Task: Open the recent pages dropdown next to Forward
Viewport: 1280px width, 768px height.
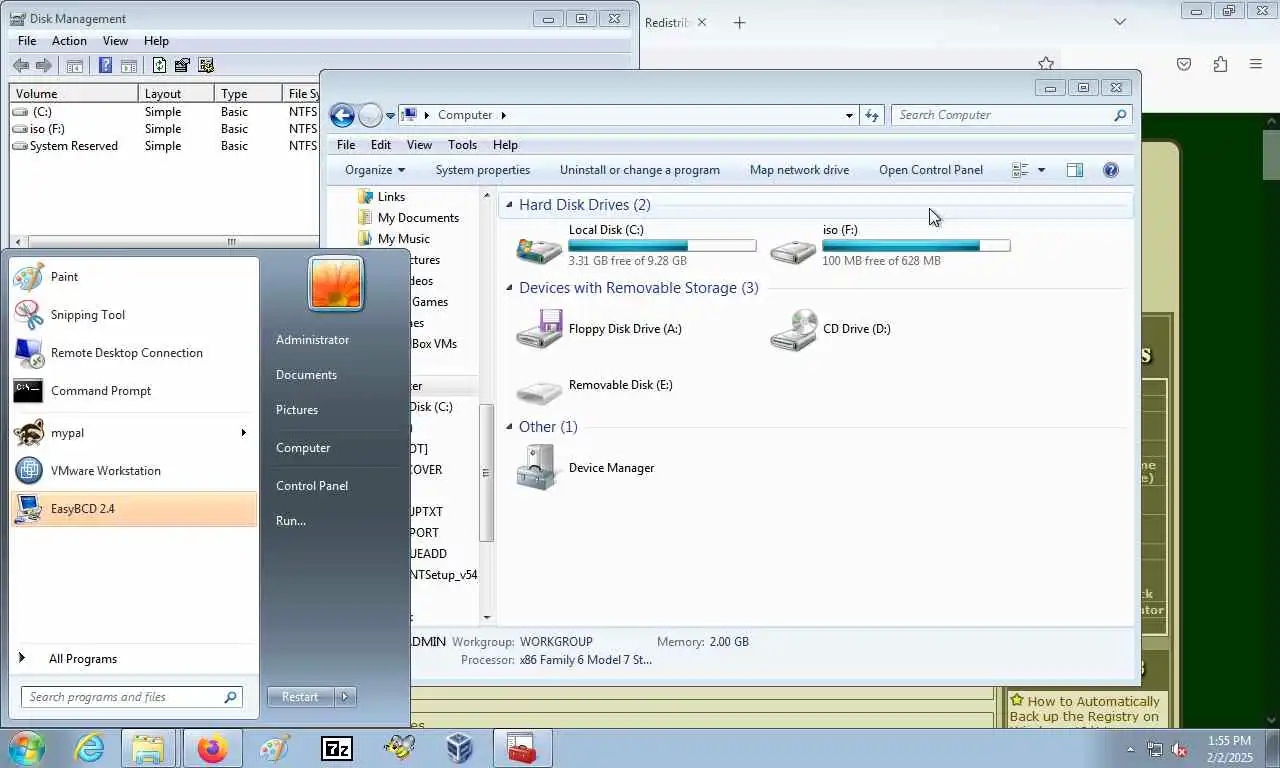Action: [390, 116]
